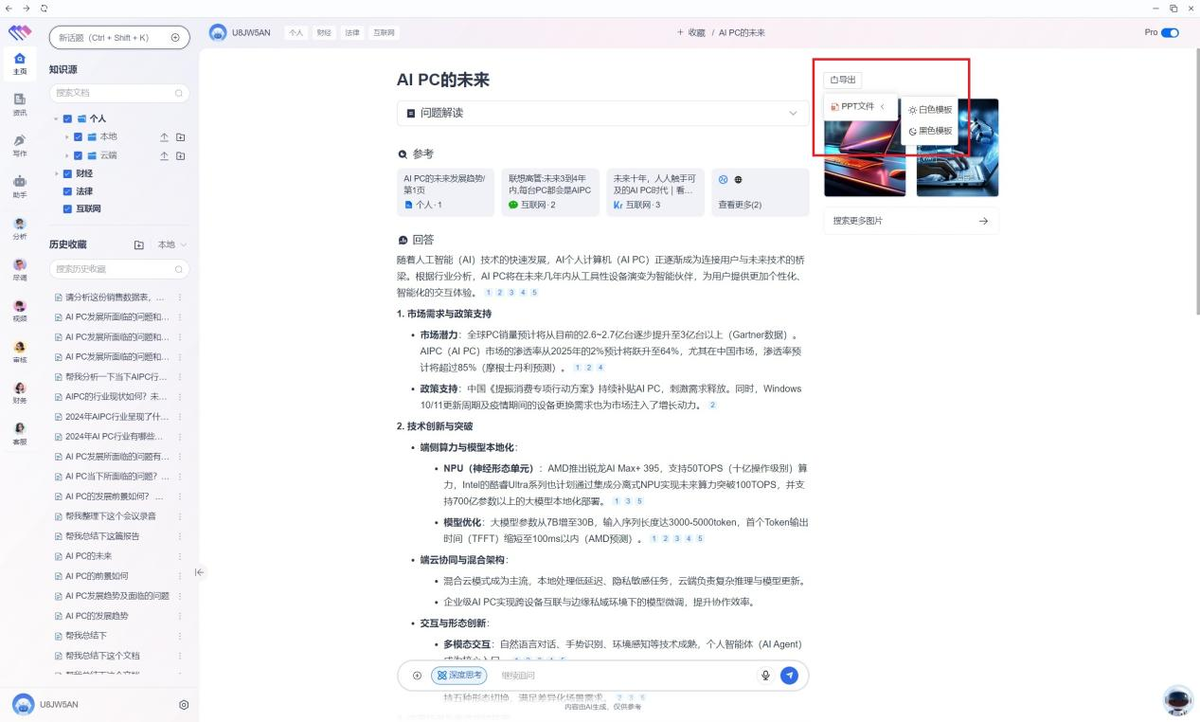
Task: Open the 写作 writing tool icon
Action: 19,145
